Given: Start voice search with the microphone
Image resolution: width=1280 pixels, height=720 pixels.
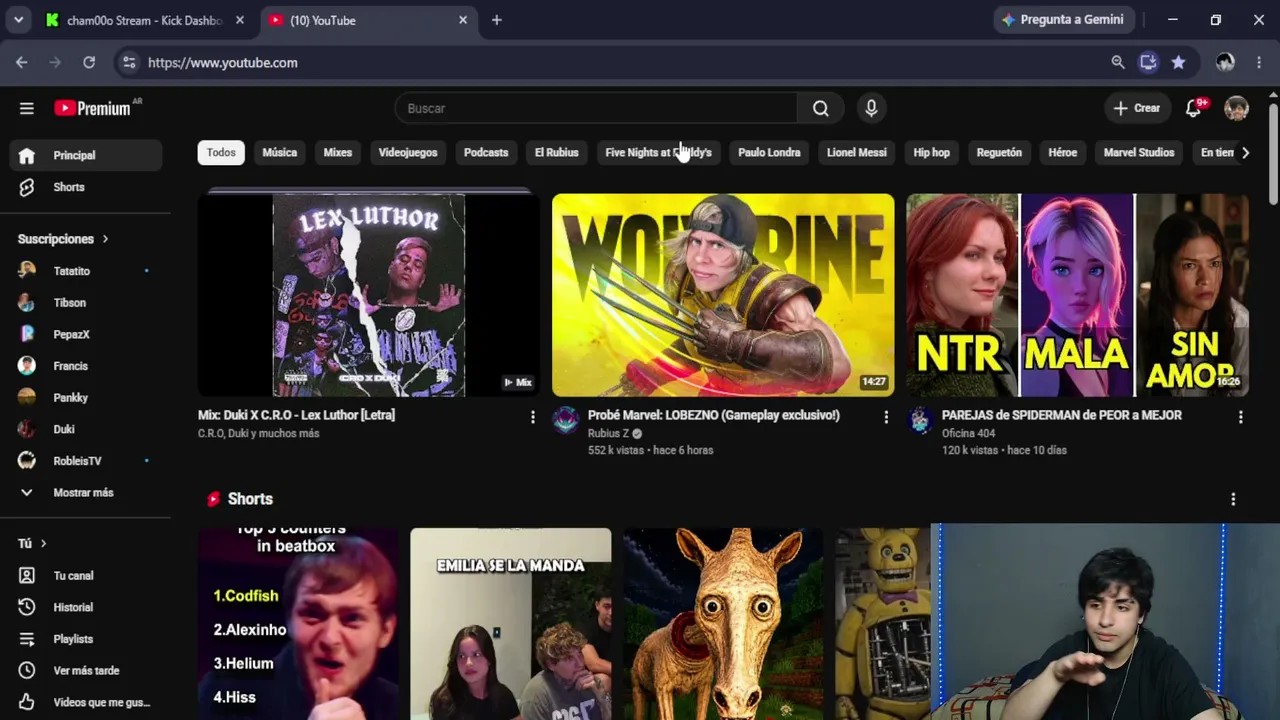Looking at the screenshot, I should tap(871, 108).
